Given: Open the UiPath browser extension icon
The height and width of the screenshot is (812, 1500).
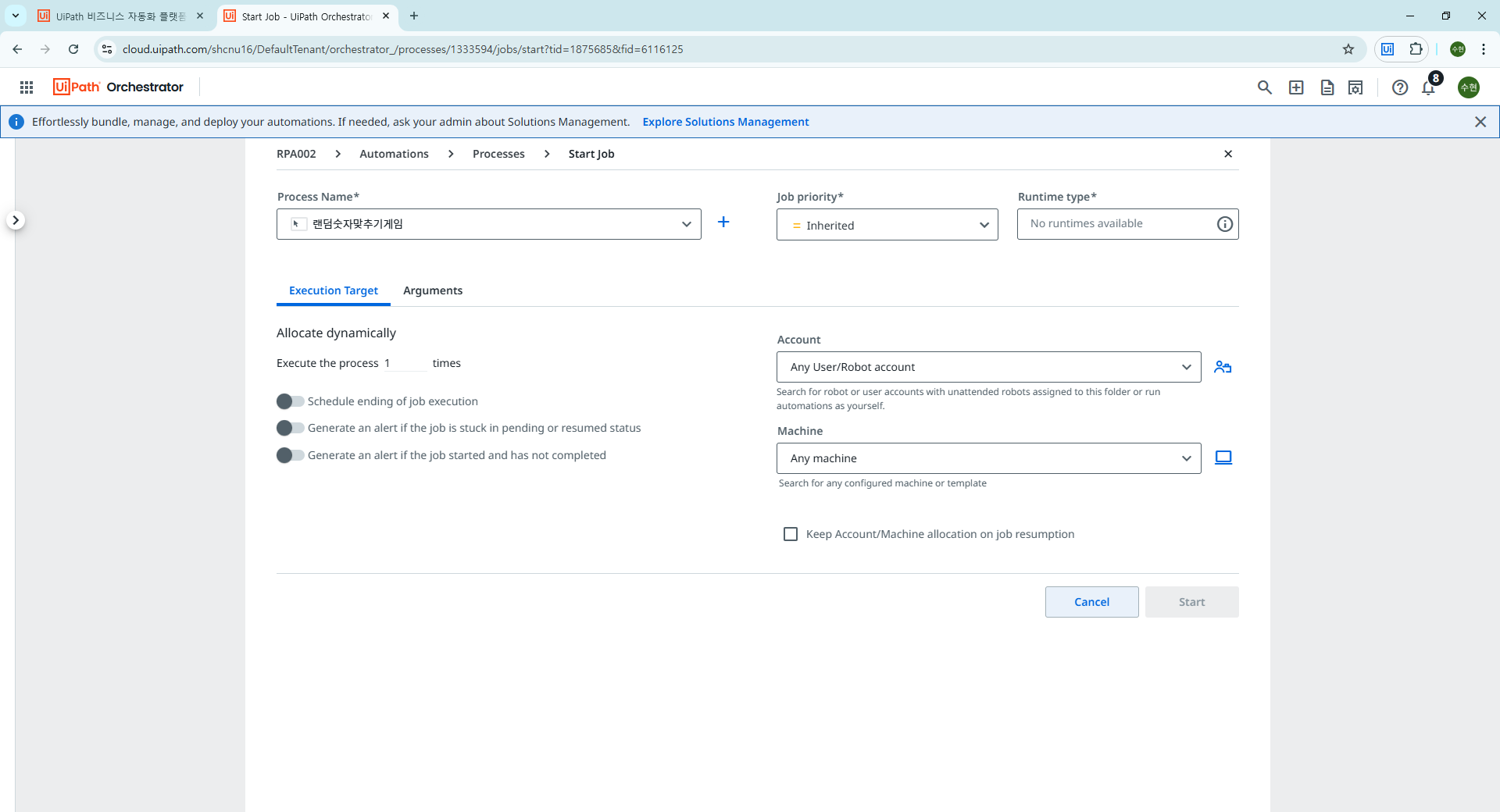Looking at the screenshot, I should (1387, 49).
